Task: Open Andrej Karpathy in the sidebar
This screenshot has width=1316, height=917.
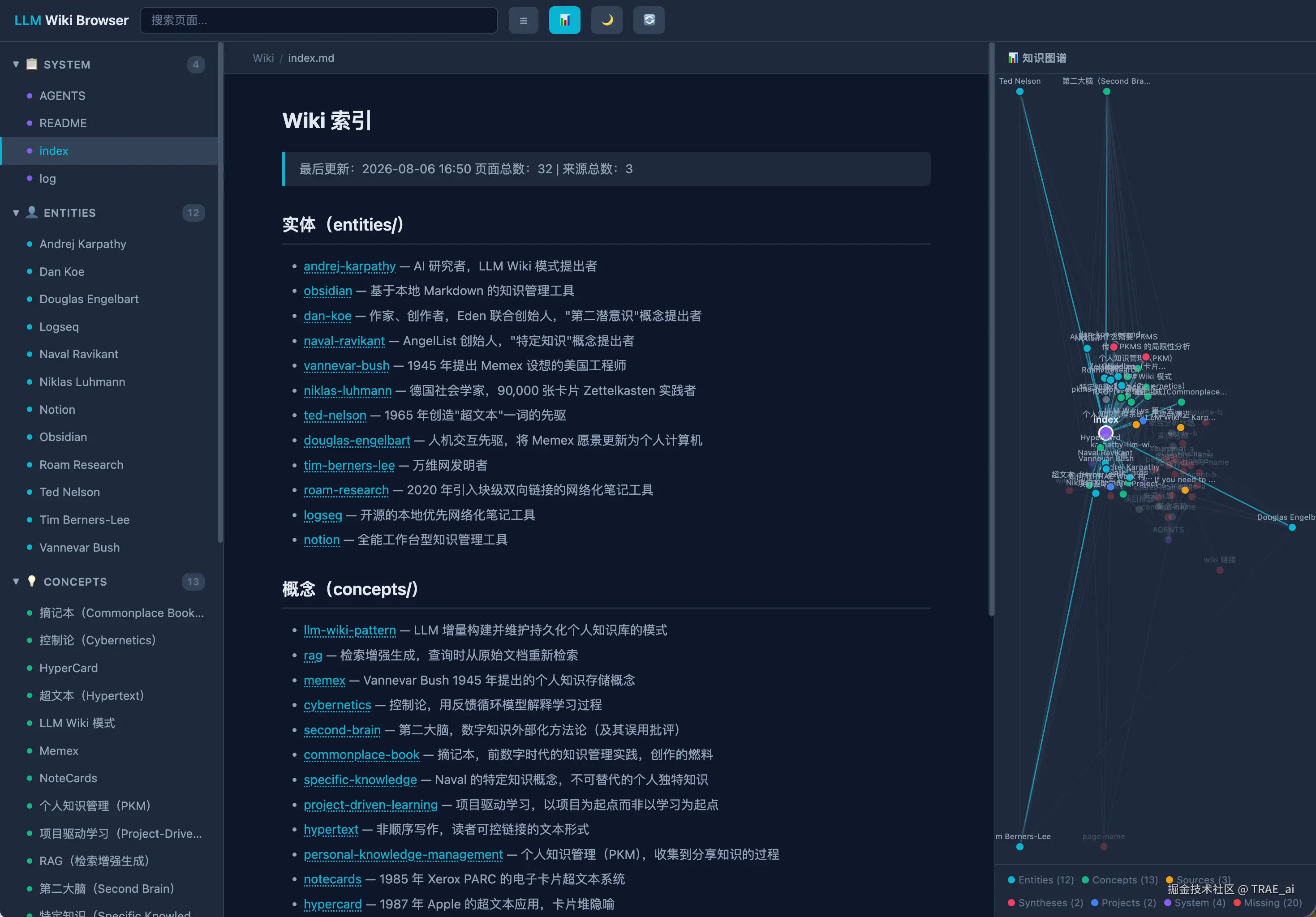Action: [x=109, y=244]
